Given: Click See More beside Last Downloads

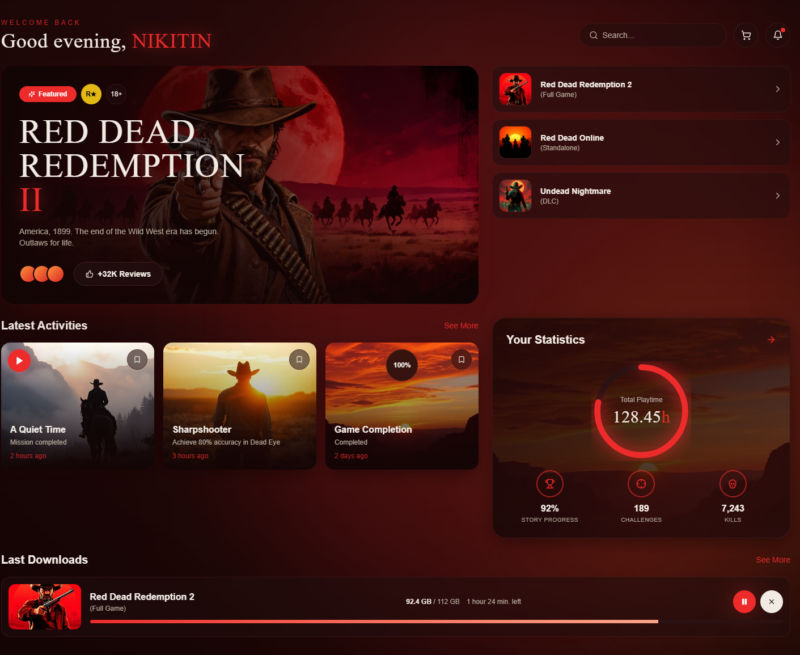Looking at the screenshot, I should (772, 560).
